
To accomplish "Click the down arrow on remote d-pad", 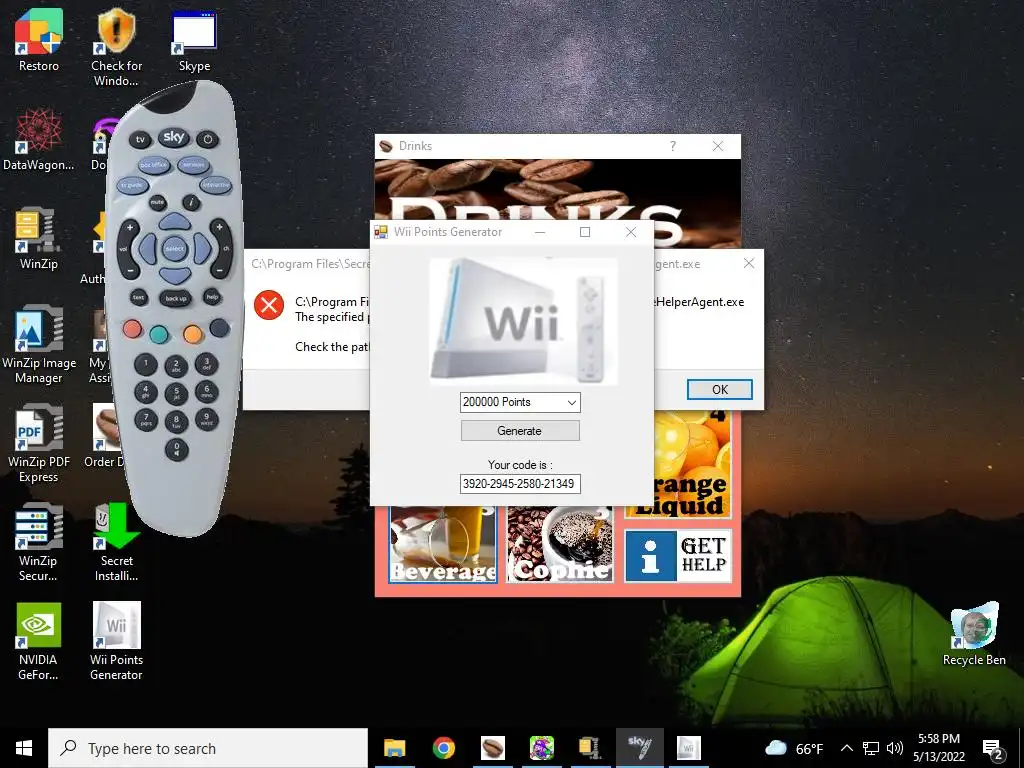I will (x=174, y=276).
